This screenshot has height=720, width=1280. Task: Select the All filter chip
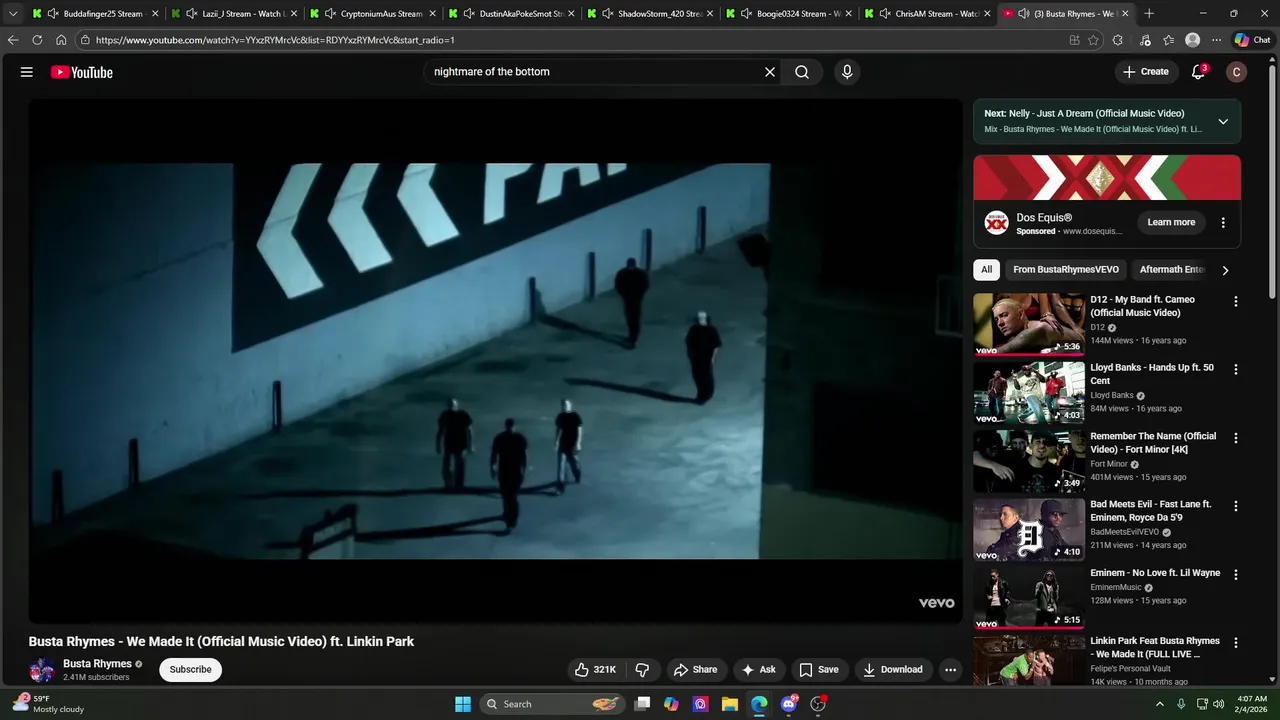coord(987,270)
